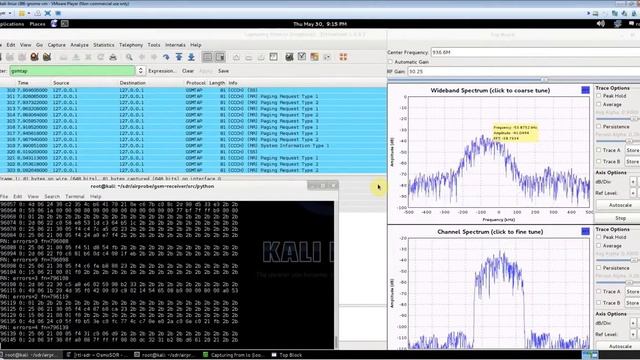Stop the running capture in Wireshark toolbar
The width and height of the screenshot is (640, 360).
pyautogui.click(x=34, y=57)
